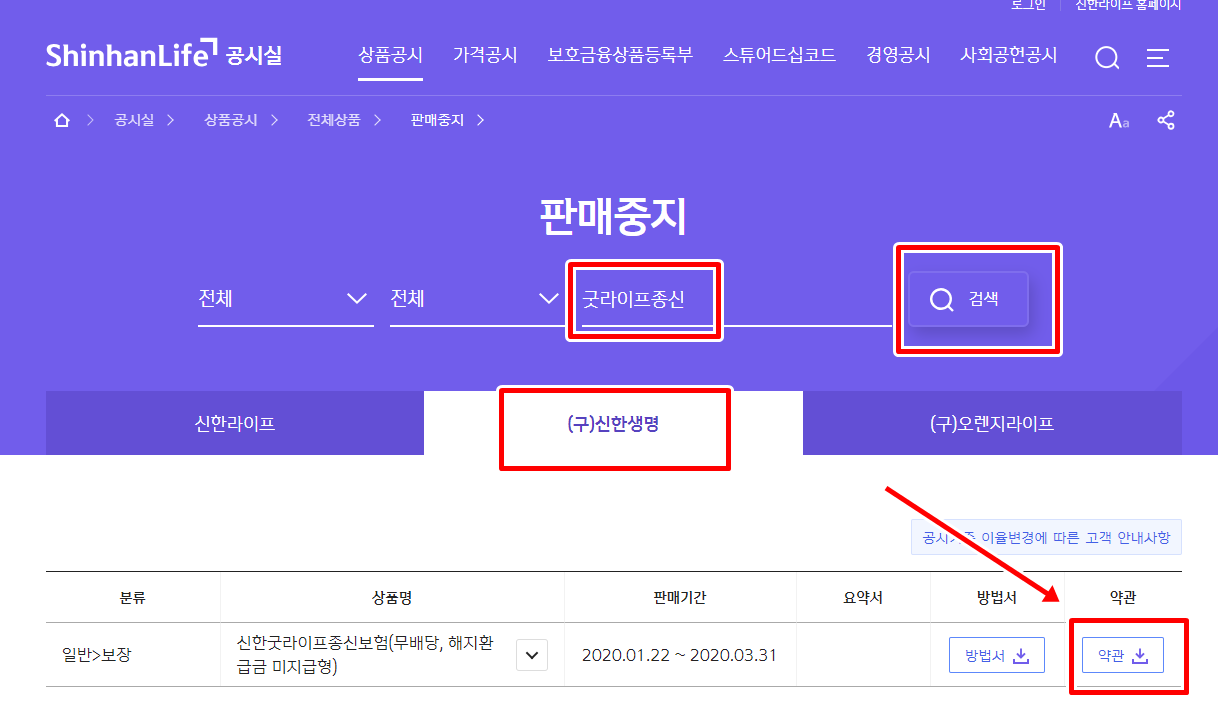The height and width of the screenshot is (717, 1218).
Task: Click the 상품명 column header
Action: (392, 598)
